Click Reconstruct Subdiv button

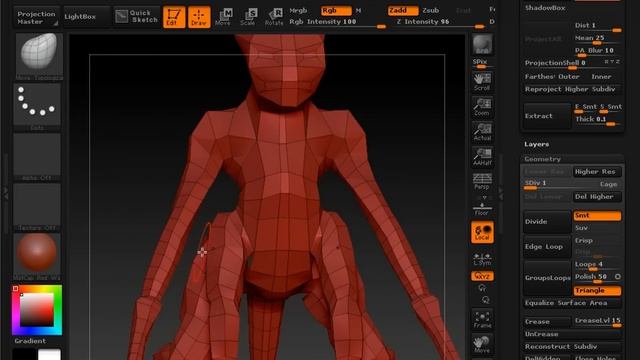point(572,347)
